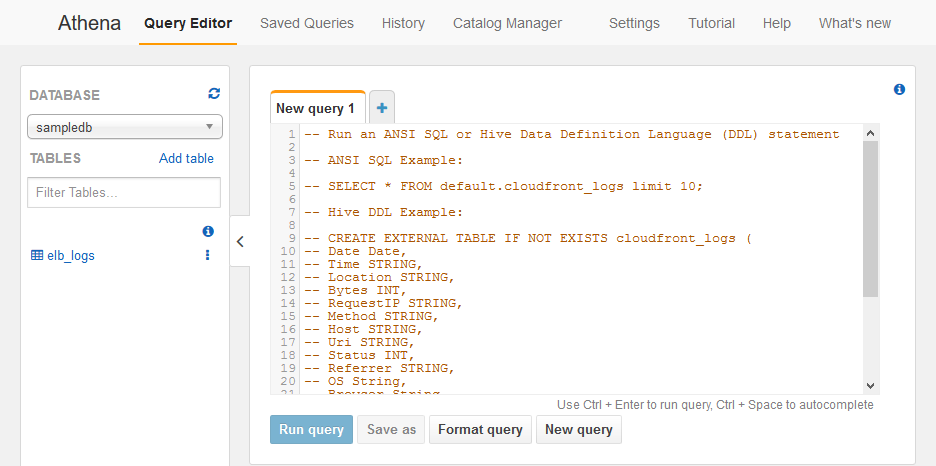Collapse the left sidebar panel

click(x=240, y=241)
